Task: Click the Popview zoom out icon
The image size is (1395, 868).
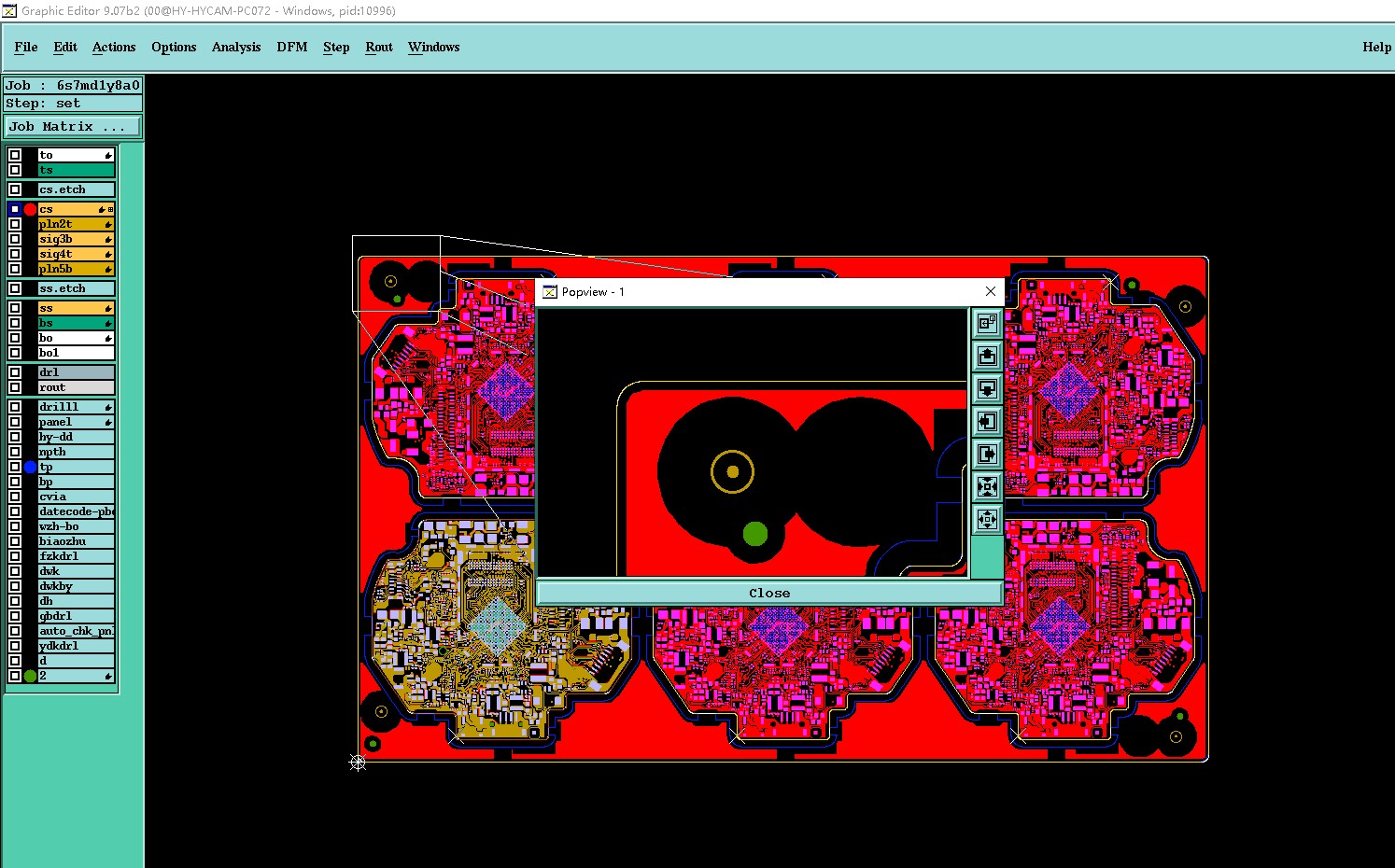Action: click(987, 519)
